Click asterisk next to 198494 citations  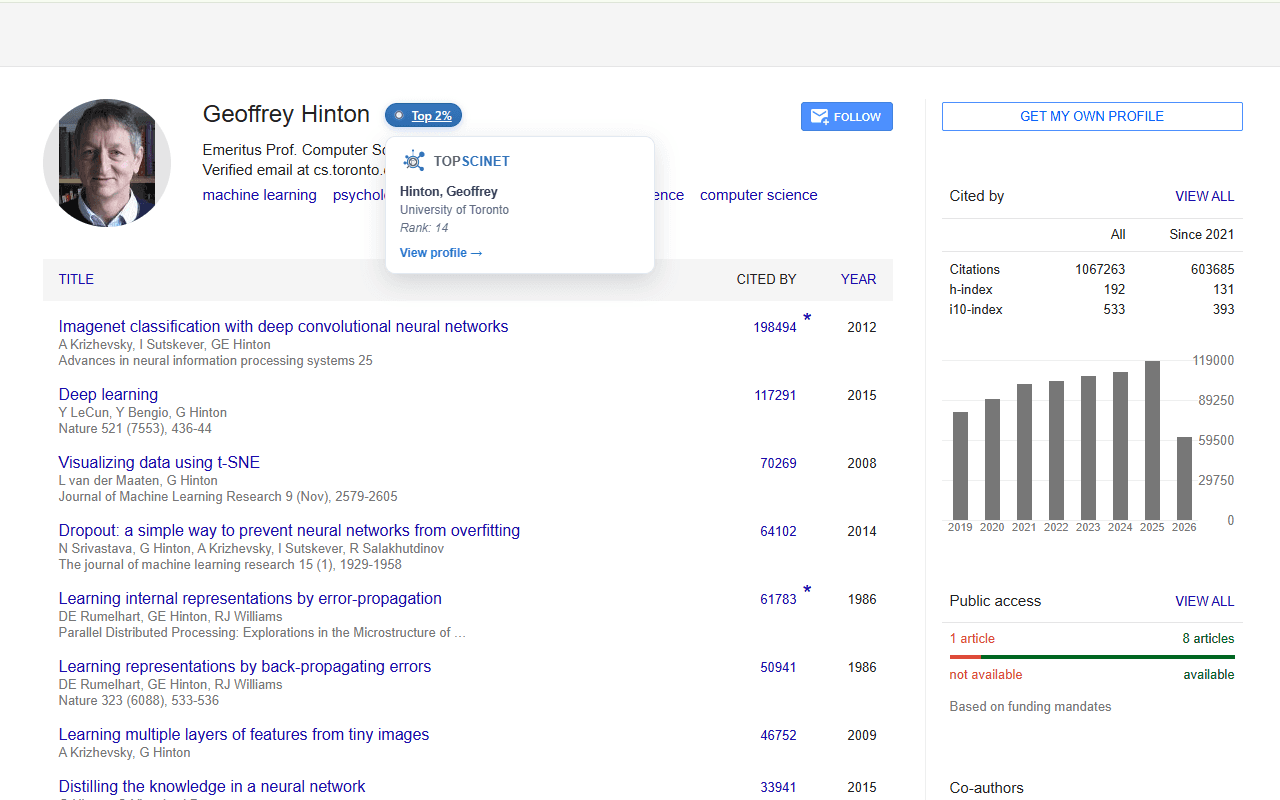tap(807, 319)
